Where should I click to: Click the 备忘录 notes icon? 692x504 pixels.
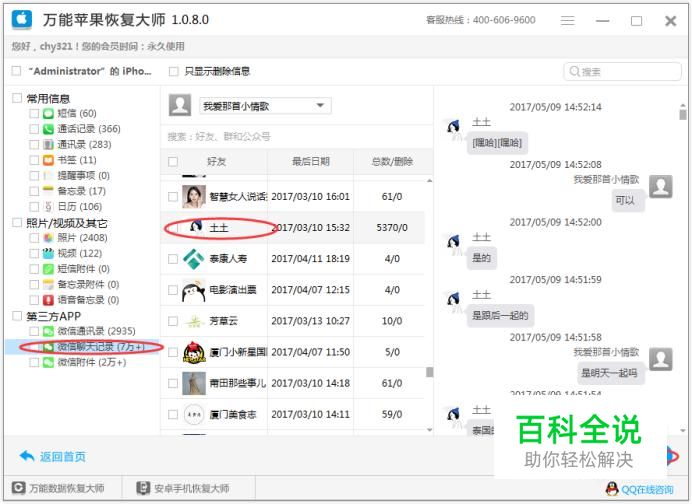click(48, 191)
